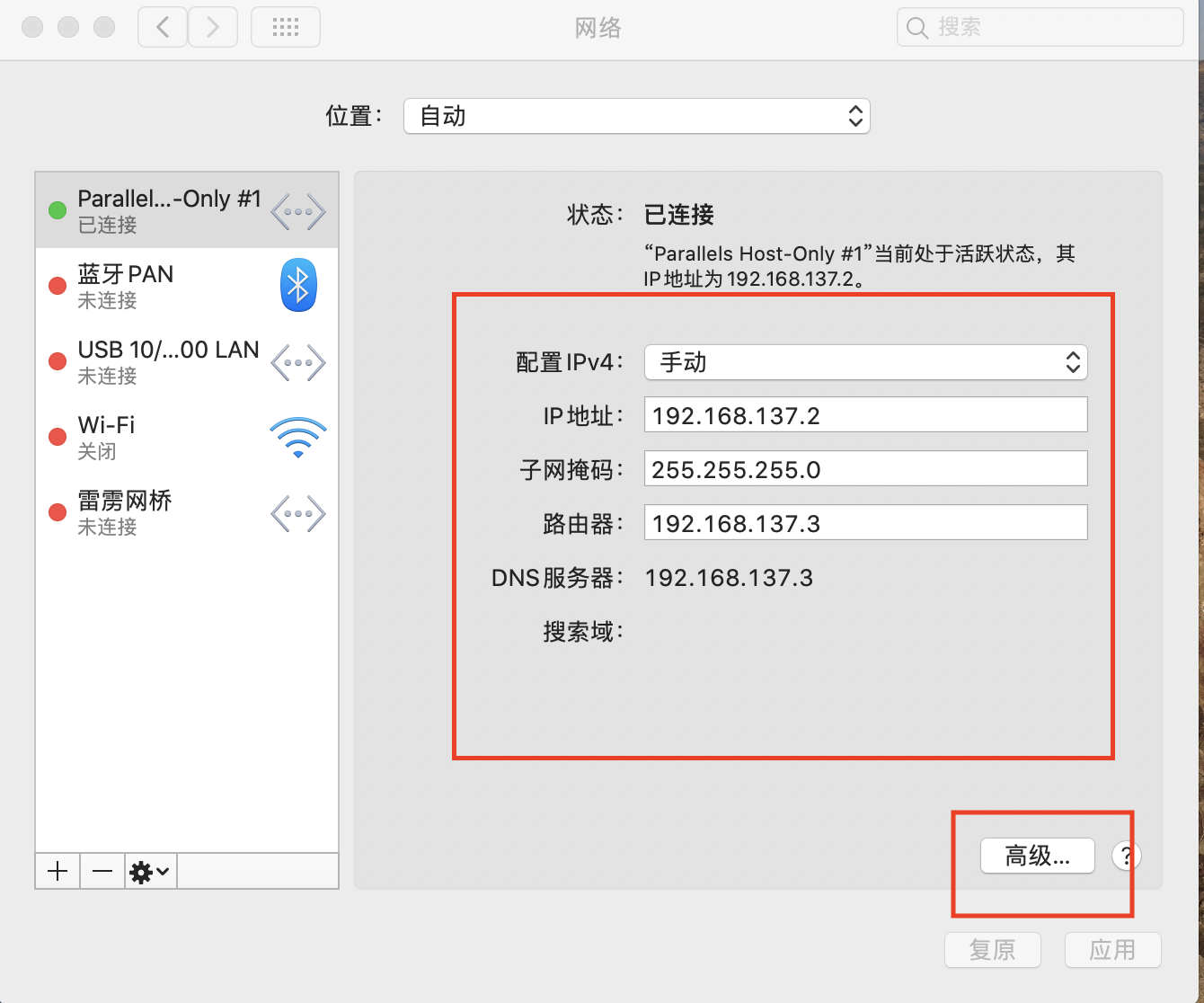Go back with the left chevron button
The height and width of the screenshot is (1003, 1204).
tap(163, 28)
